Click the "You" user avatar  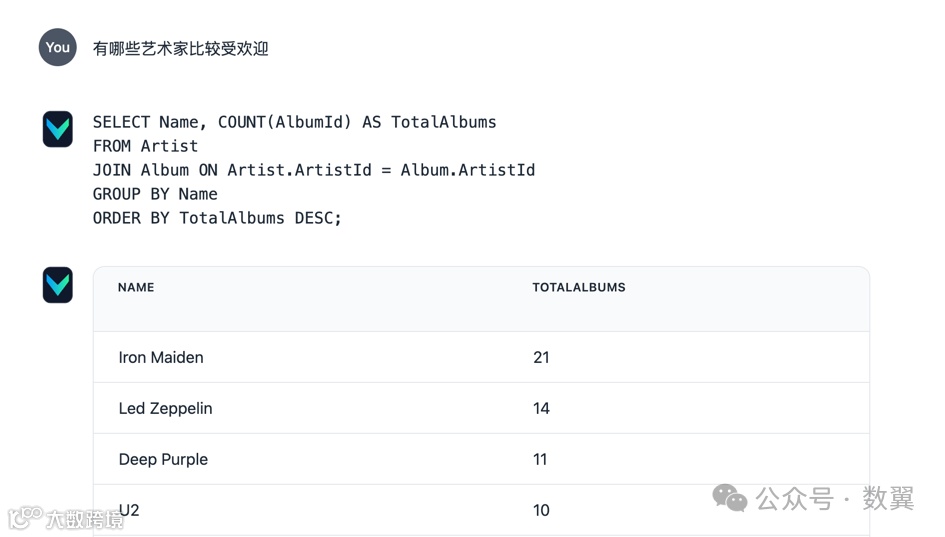[x=58, y=47]
